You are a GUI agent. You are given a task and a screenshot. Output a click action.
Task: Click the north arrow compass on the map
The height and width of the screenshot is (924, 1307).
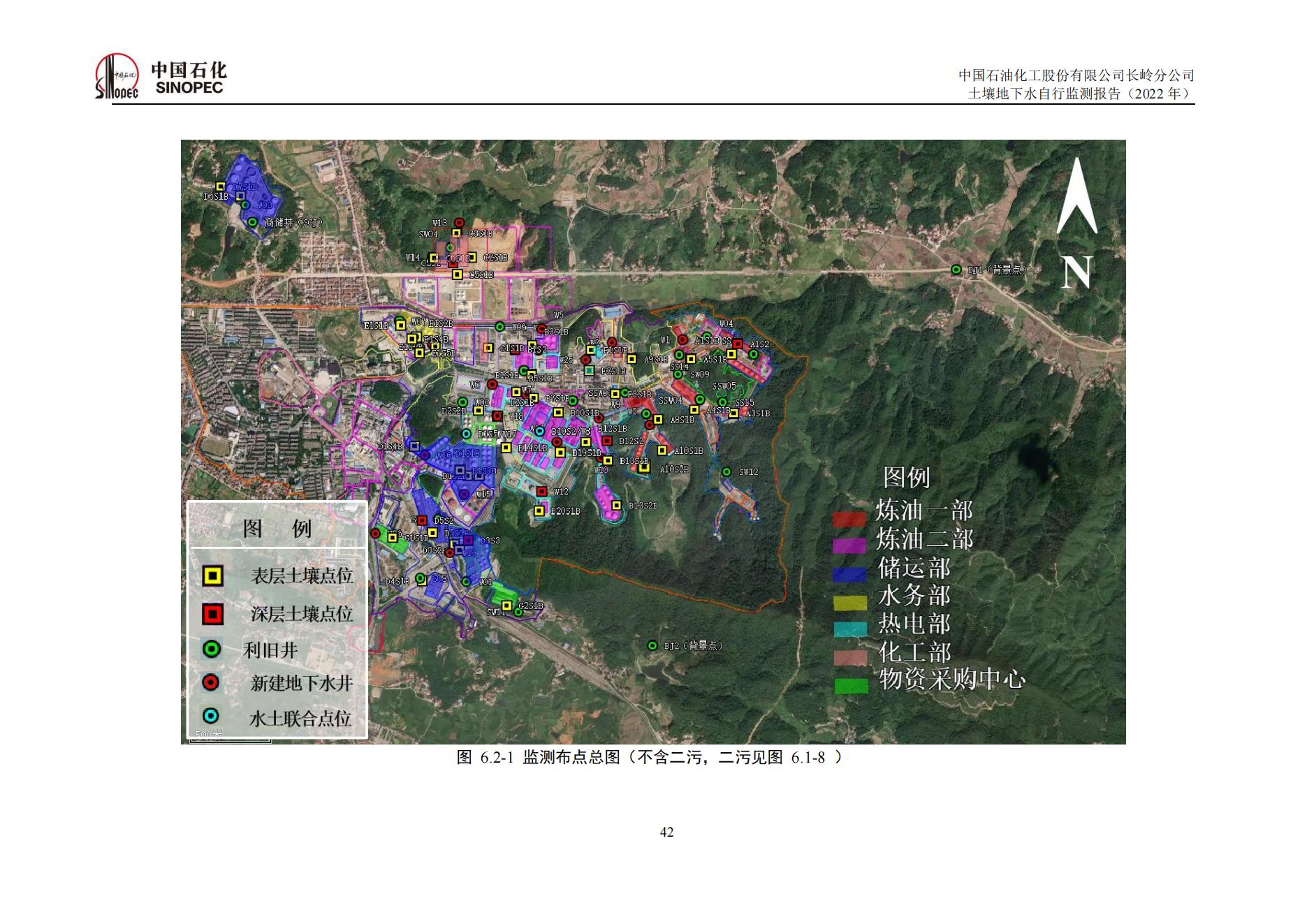tap(1076, 223)
